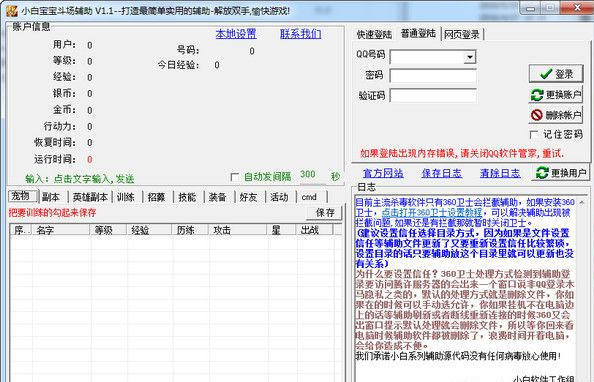Click the 联系我们 link
This screenshot has height=382, width=594.
click(300, 34)
